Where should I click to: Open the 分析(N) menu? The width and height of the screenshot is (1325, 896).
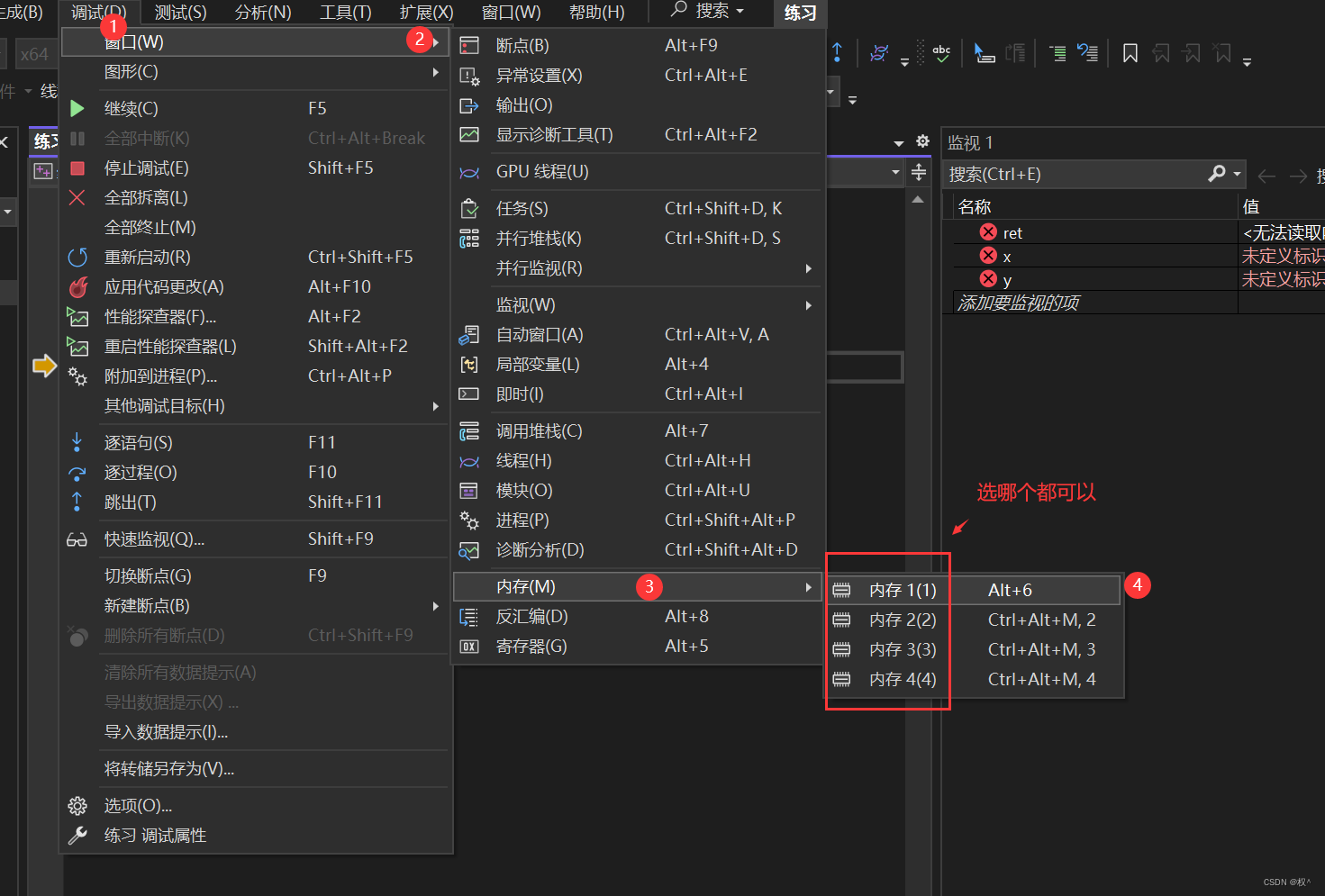point(263,12)
